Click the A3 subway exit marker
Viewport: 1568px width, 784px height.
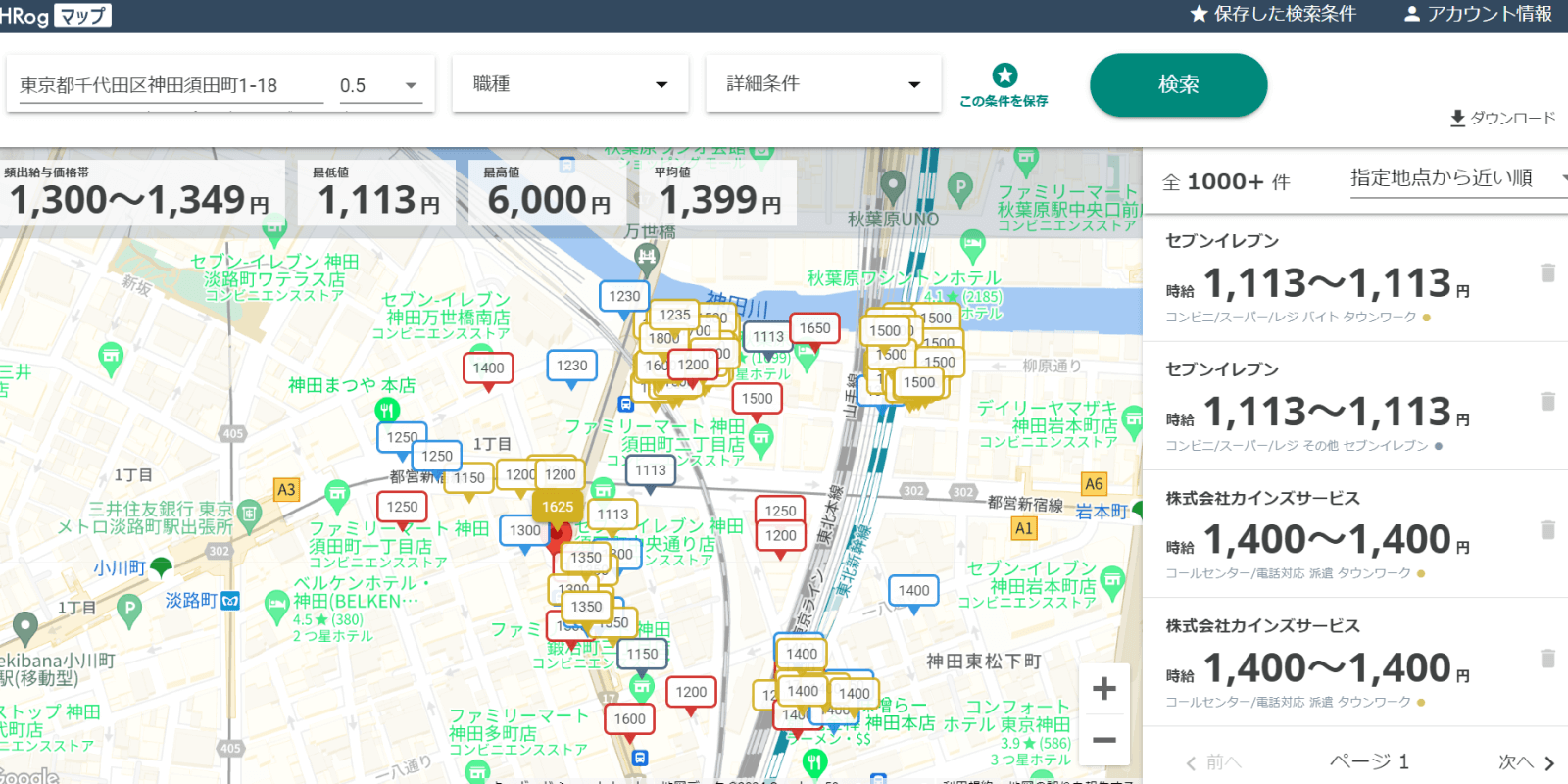pyautogui.click(x=286, y=490)
